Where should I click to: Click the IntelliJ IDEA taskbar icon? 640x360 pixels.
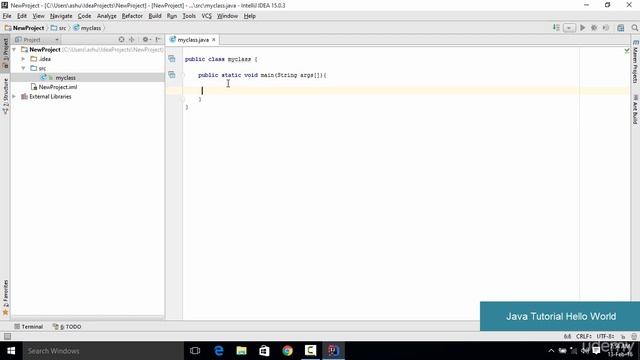[333, 351]
